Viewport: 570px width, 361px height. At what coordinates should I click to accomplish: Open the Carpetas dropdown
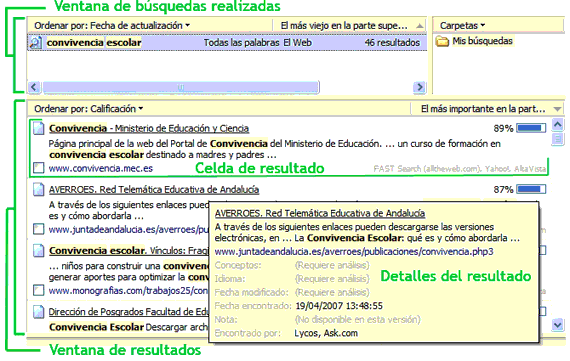pos(462,25)
